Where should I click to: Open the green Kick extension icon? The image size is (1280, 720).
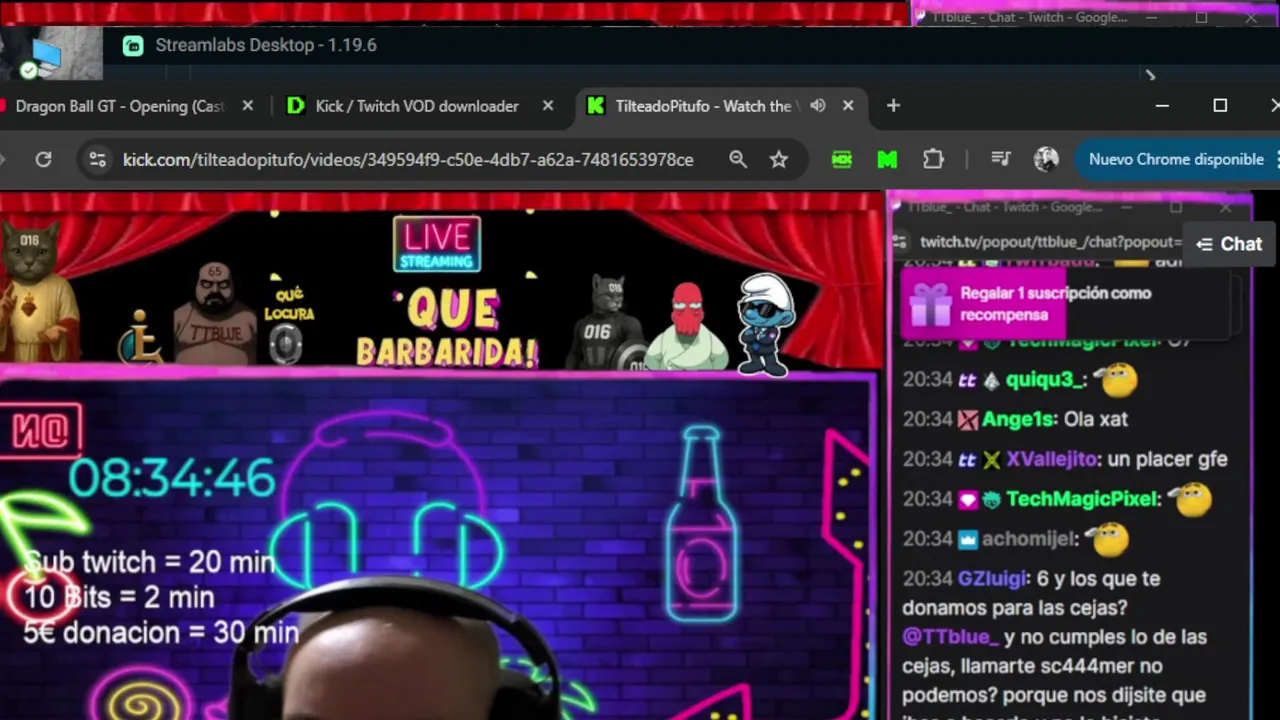pos(842,159)
